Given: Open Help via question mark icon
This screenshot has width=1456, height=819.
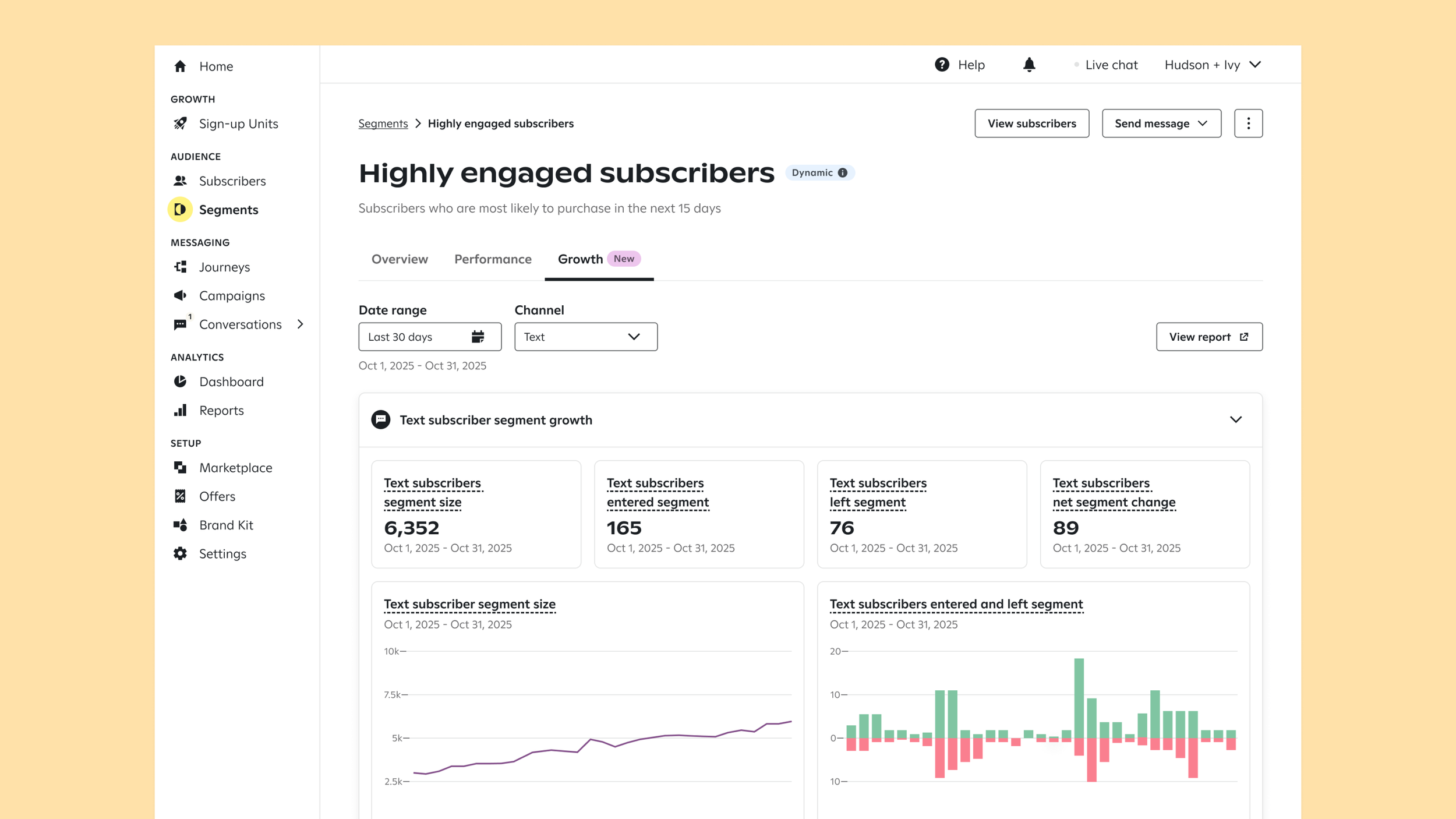Looking at the screenshot, I should (942, 65).
